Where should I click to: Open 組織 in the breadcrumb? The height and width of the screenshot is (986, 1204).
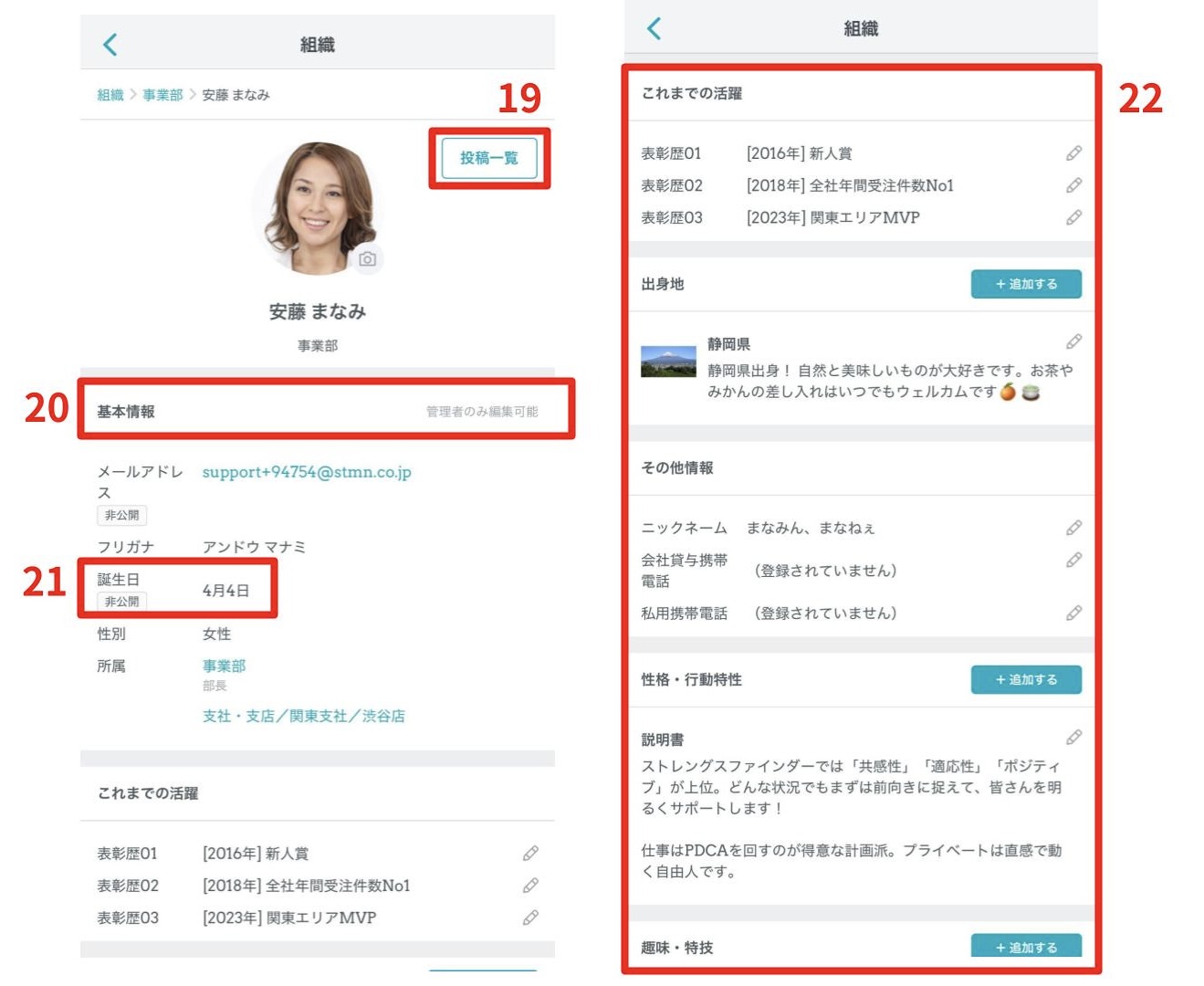110,95
